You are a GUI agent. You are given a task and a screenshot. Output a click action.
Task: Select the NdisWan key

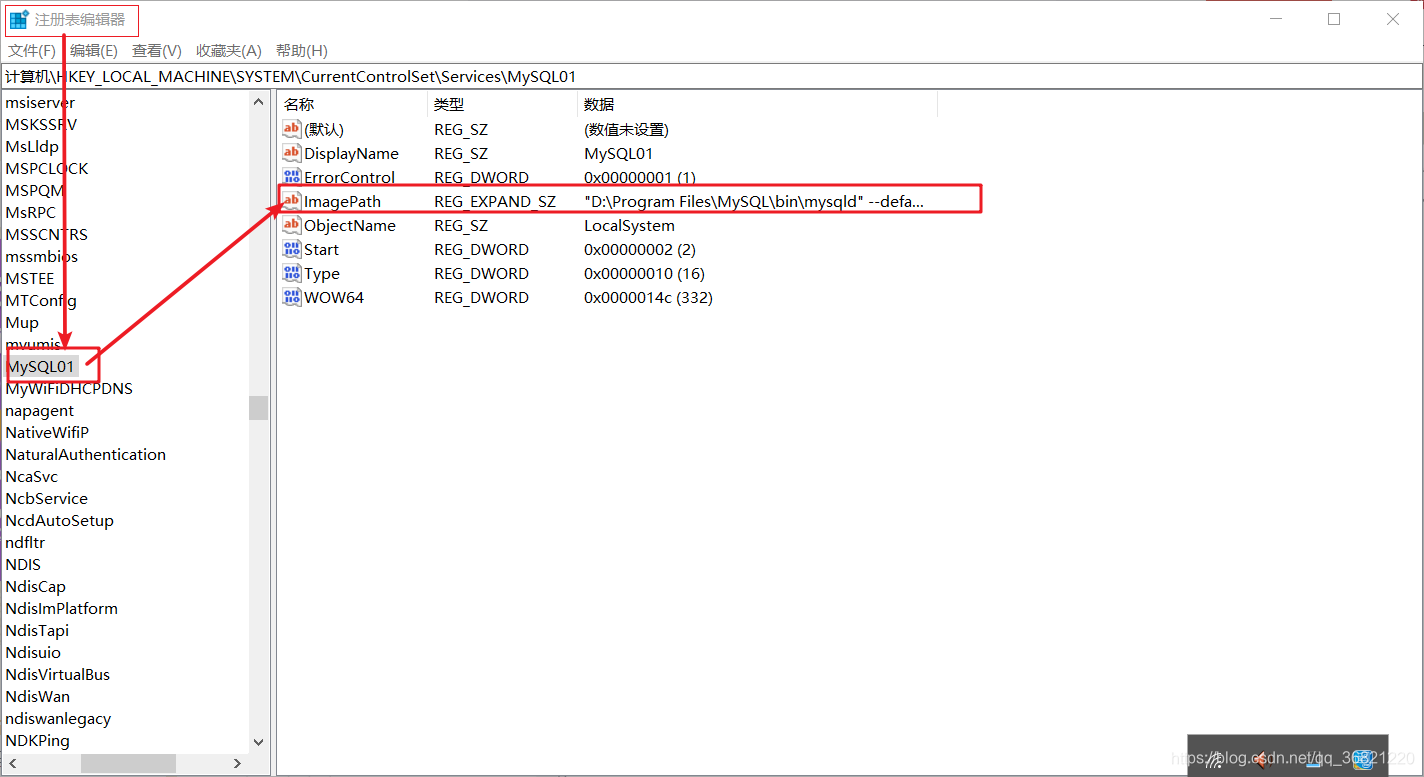point(37,696)
